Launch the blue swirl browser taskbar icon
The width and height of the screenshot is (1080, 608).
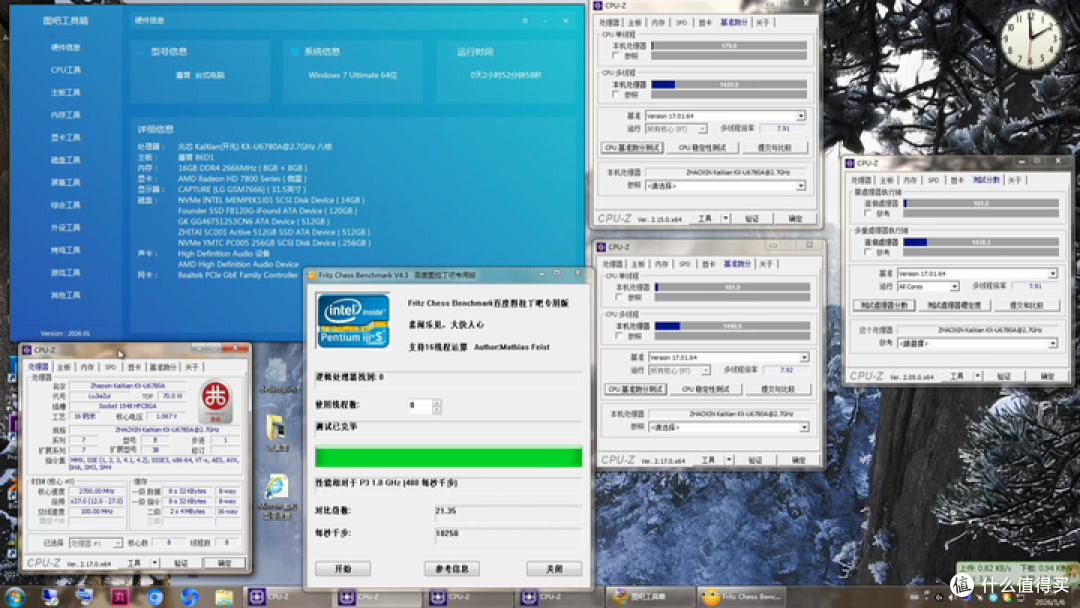[189, 596]
